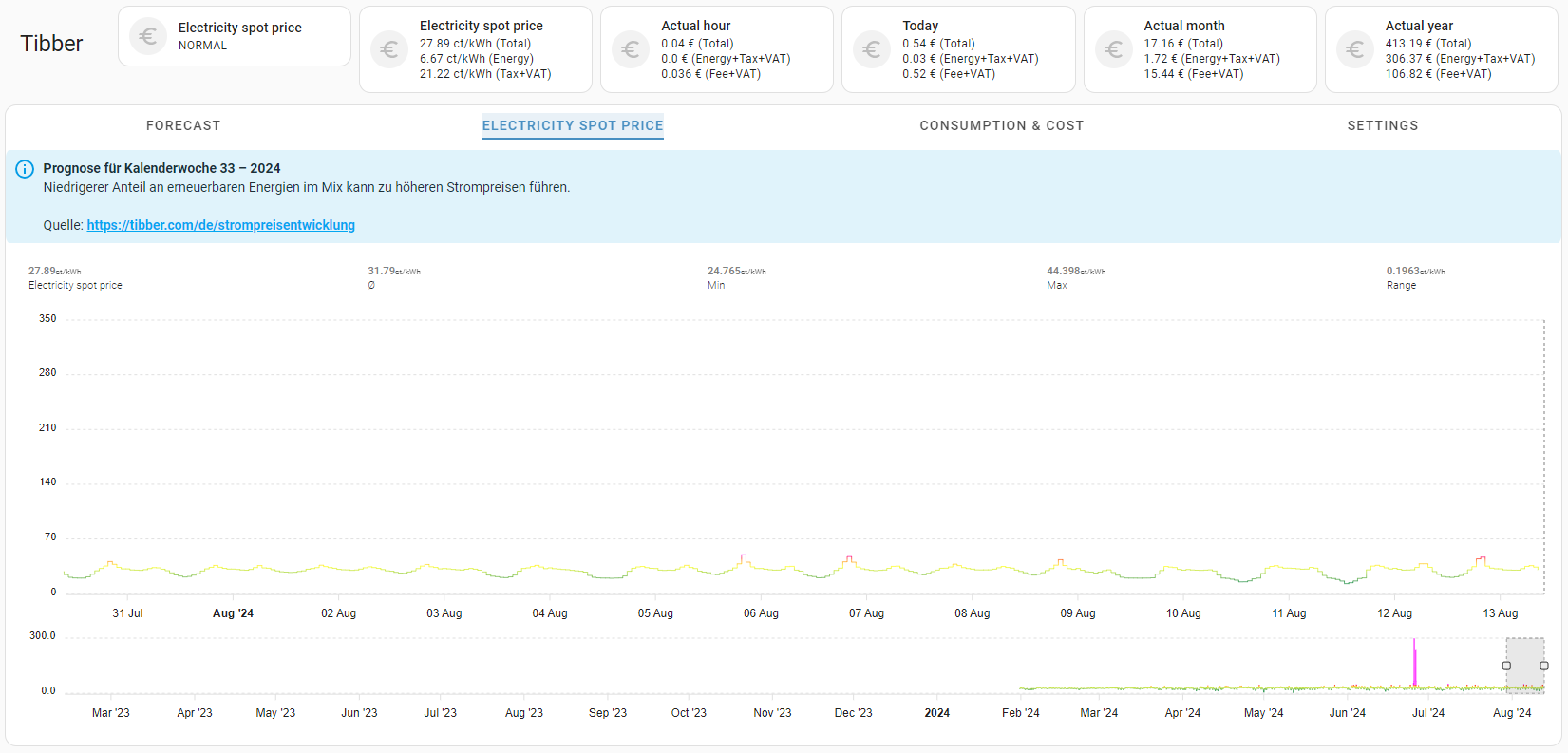Click euro icon in Actual month card
This screenshot has height=753, width=1568.
click(1114, 49)
